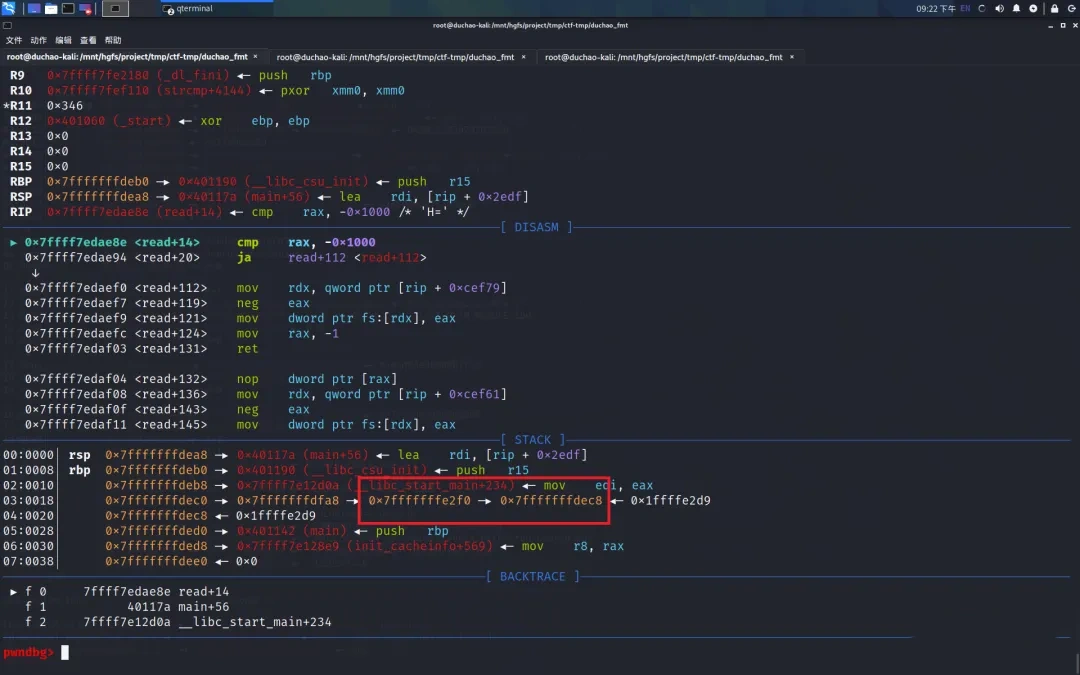
Task: Open notifications bell icon
Action: click(x=1016, y=8)
